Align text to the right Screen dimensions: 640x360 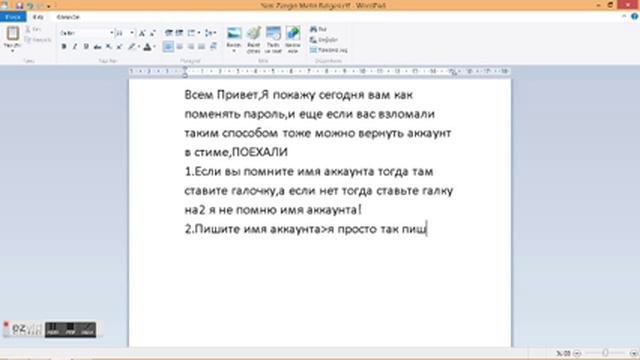coord(191,47)
